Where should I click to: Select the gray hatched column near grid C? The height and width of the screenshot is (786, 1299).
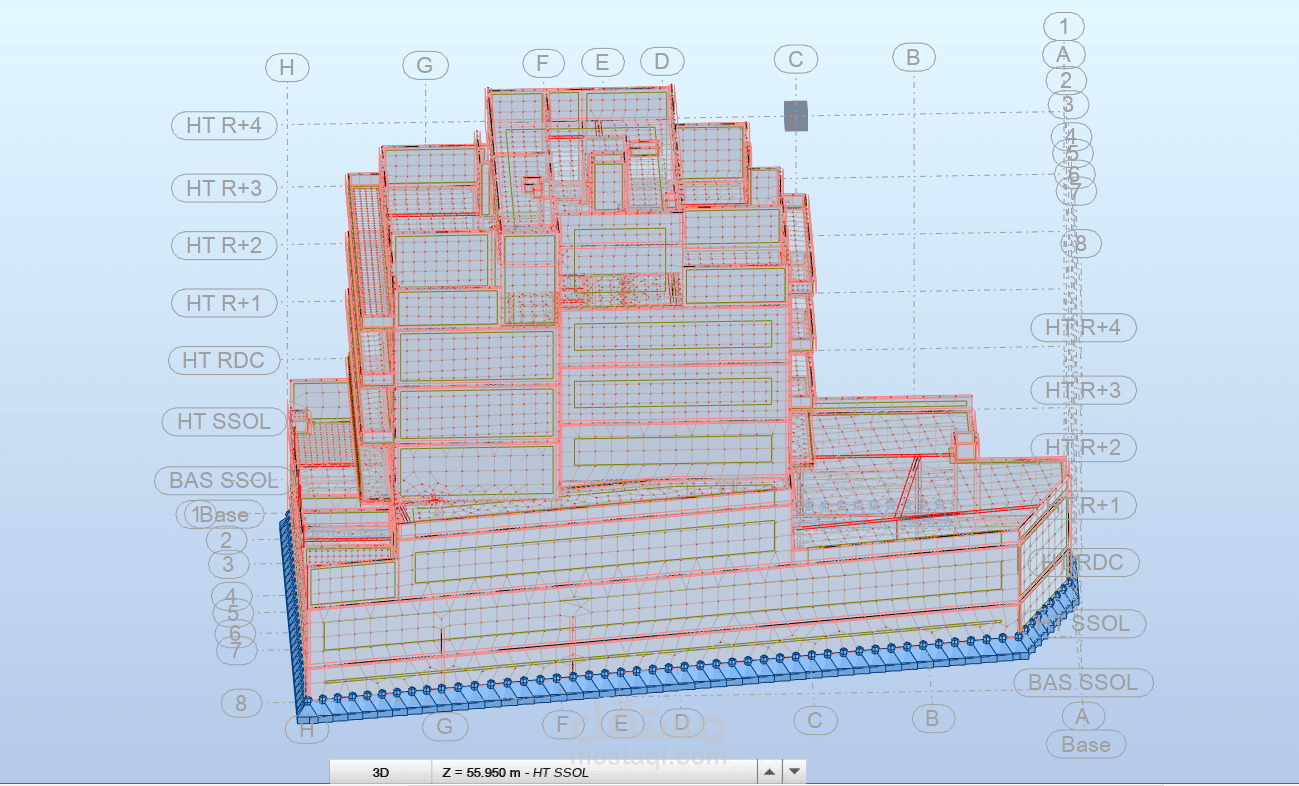[x=795, y=116]
